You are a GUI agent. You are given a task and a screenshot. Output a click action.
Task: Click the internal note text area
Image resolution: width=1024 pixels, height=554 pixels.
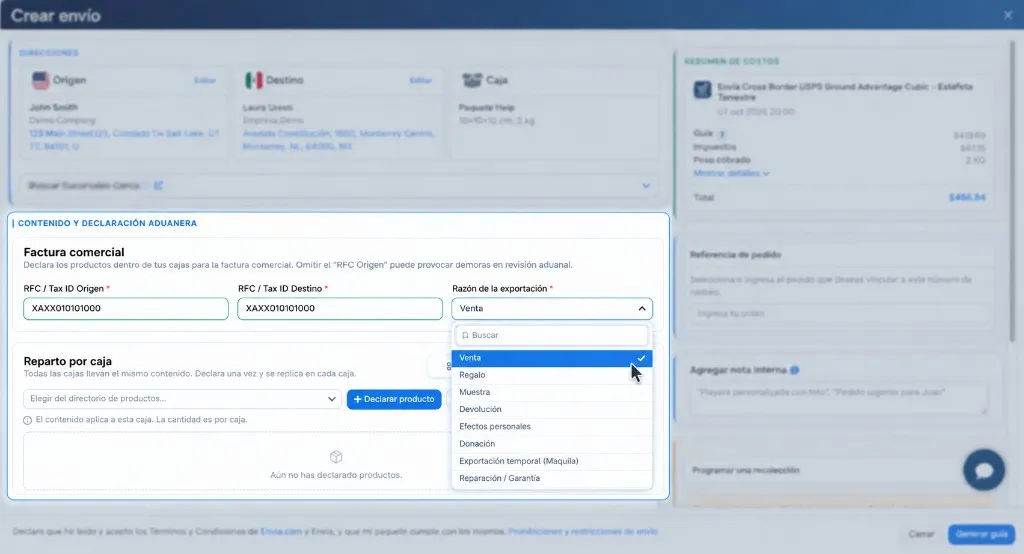coord(839,399)
